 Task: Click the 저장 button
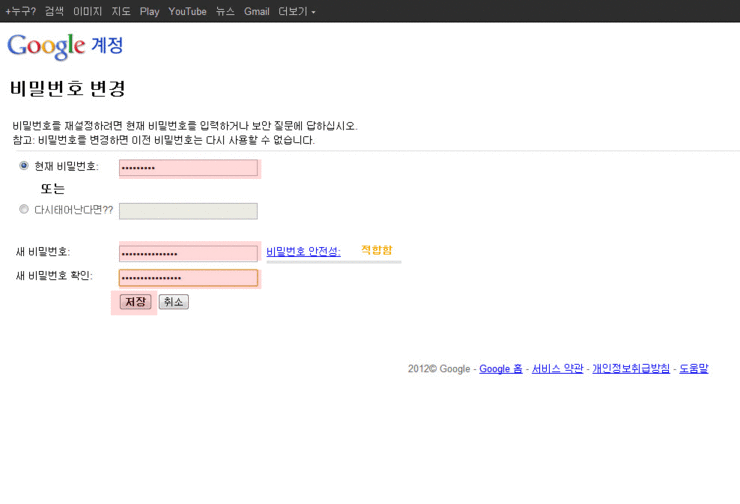coord(135,302)
